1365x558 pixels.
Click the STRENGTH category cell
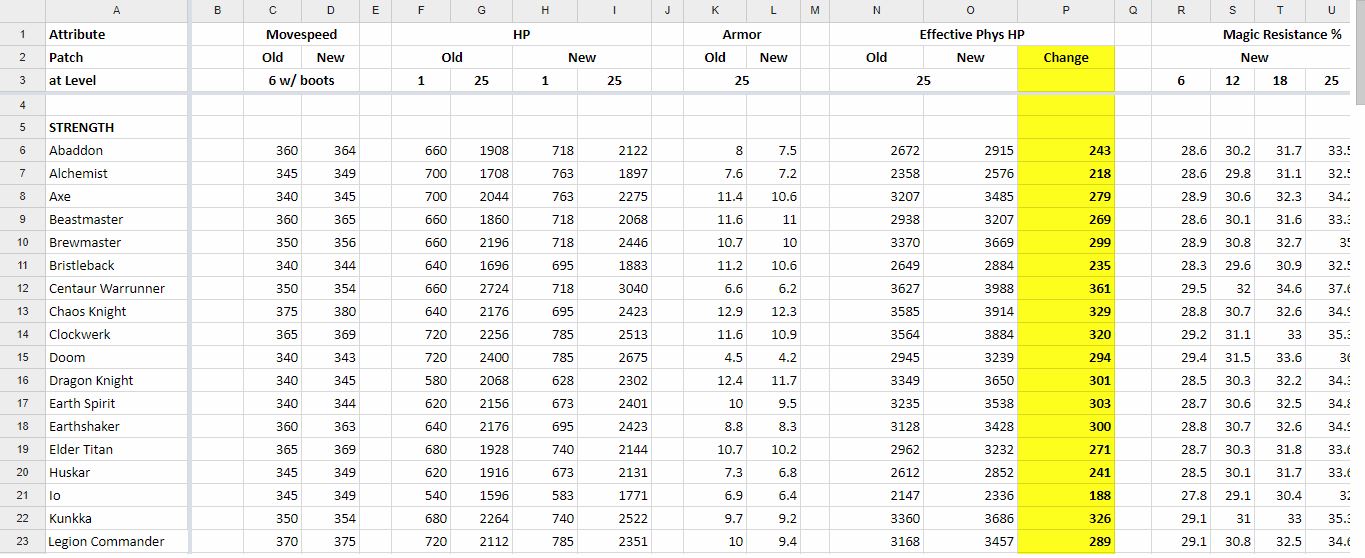[x=116, y=128]
